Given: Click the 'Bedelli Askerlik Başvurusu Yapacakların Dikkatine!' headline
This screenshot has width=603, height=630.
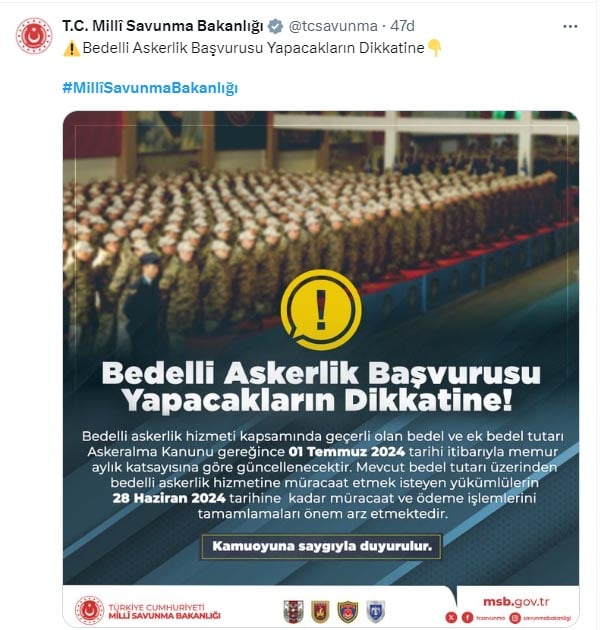Looking at the screenshot, I should (321, 387).
